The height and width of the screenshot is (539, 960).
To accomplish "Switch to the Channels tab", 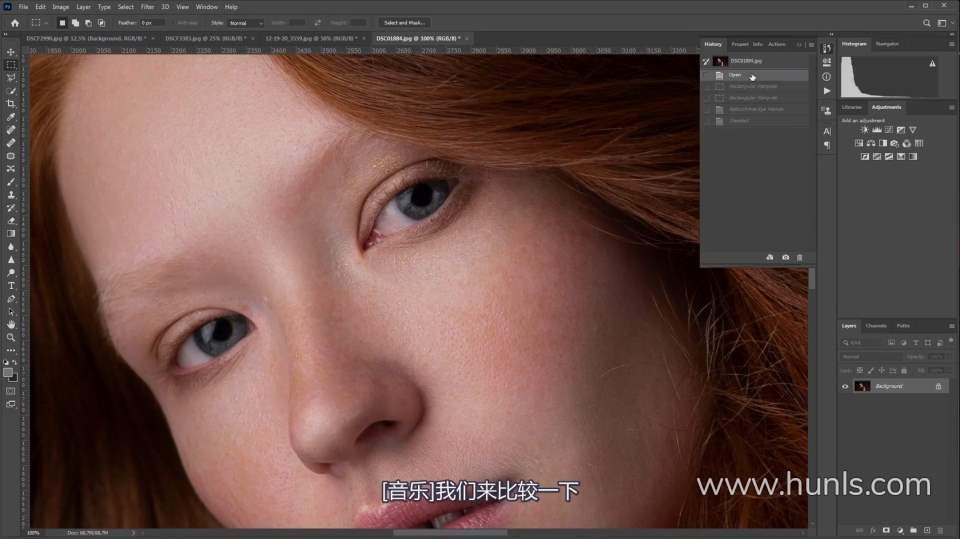I will point(876,326).
